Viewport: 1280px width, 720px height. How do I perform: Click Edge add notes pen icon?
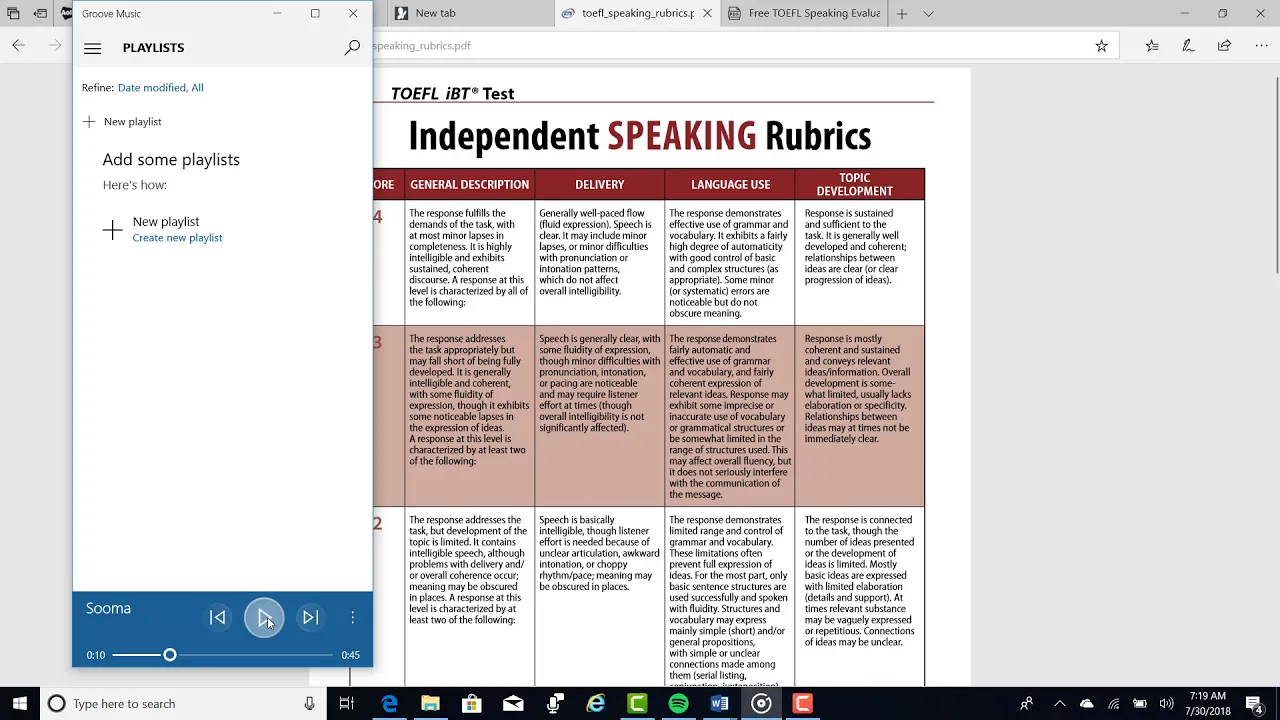(x=1188, y=45)
